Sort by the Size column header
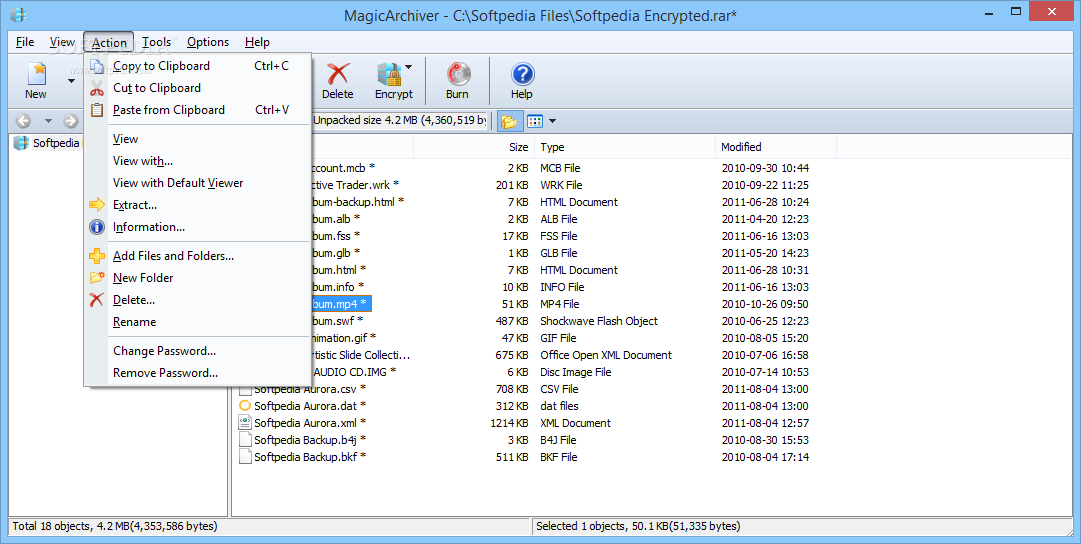Screen dimensions: 1081x544 point(474,147)
